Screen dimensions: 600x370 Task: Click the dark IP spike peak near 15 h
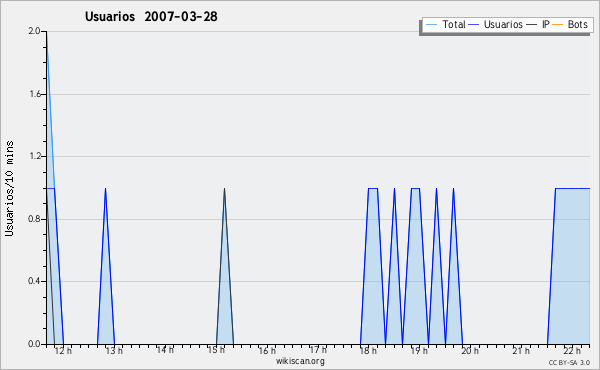click(x=224, y=188)
